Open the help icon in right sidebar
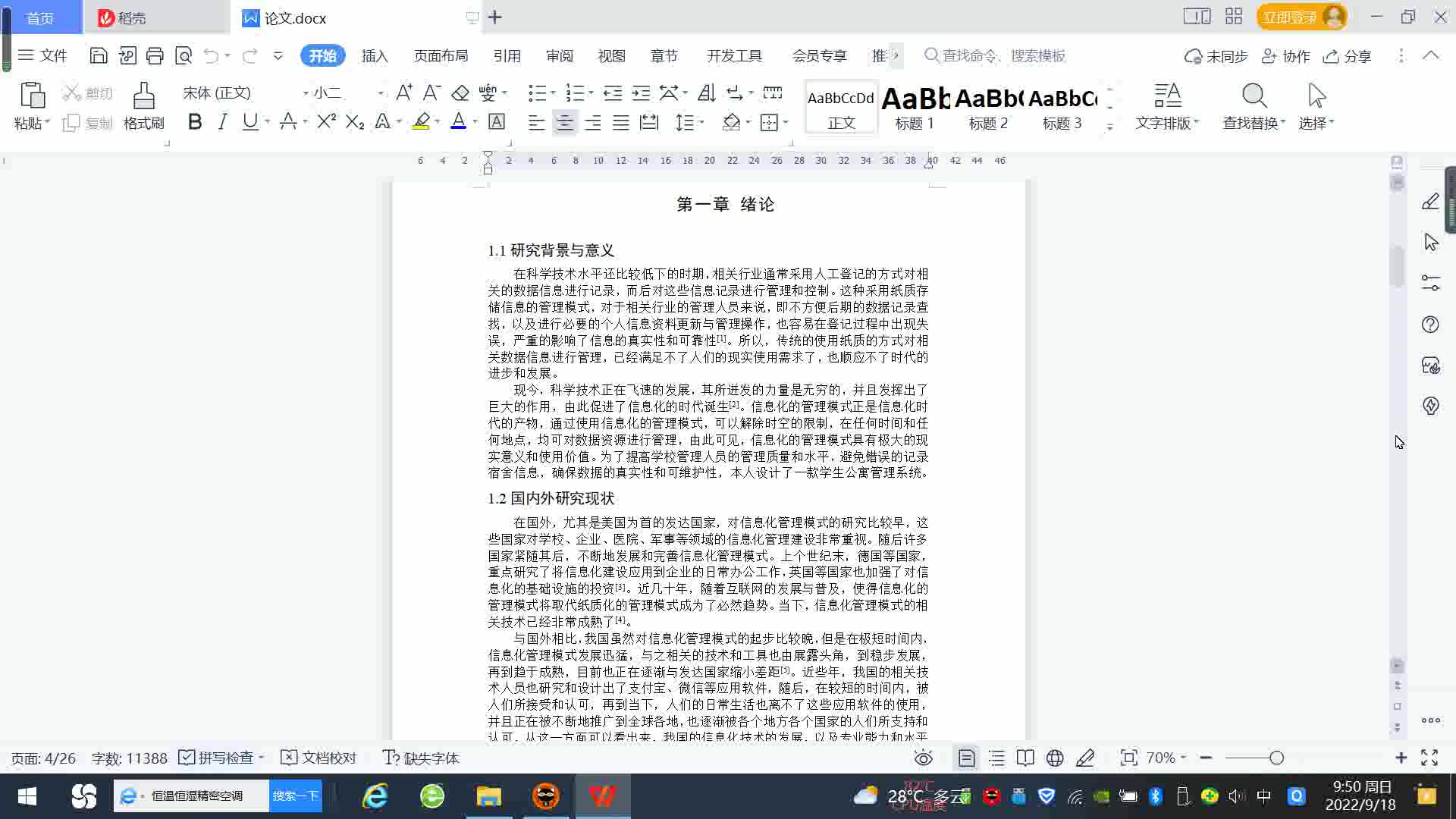The height and width of the screenshot is (819, 1456). tap(1430, 325)
